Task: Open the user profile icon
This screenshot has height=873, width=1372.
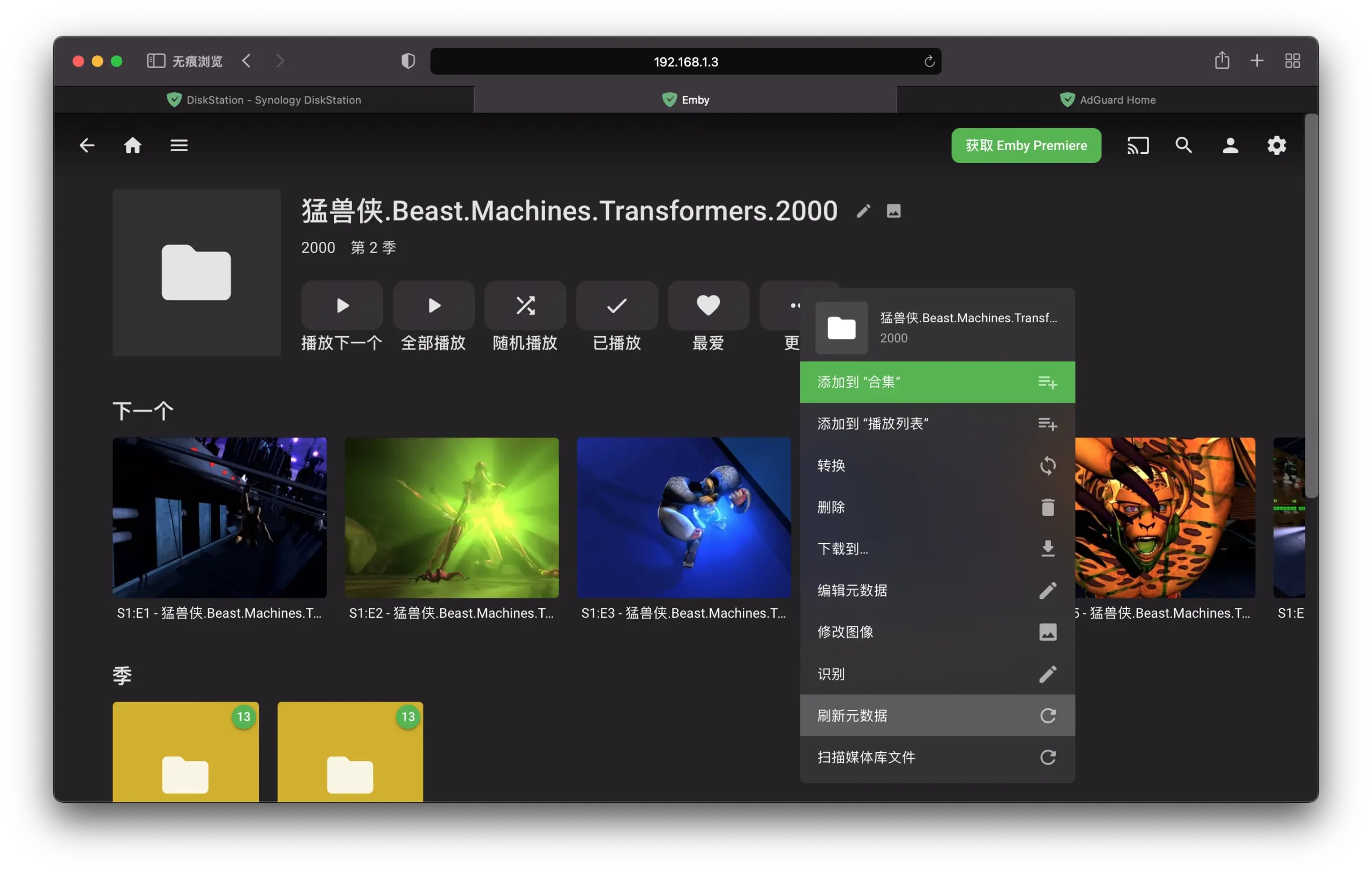Action: point(1230,145)
